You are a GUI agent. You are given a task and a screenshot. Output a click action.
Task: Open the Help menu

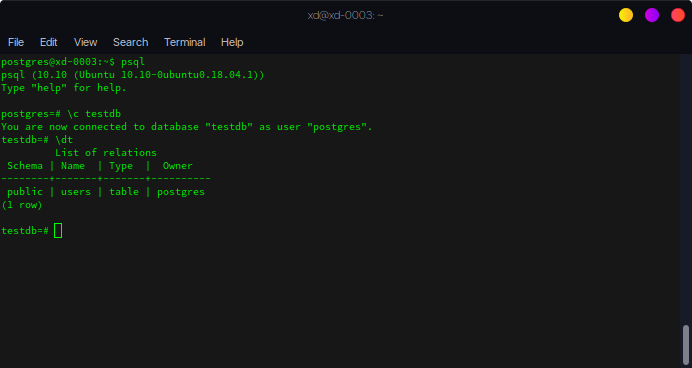(232, 42)
